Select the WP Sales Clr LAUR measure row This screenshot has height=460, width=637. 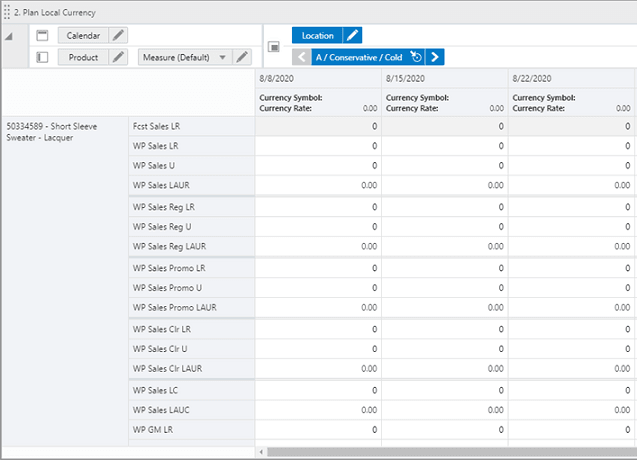(191, 369)
